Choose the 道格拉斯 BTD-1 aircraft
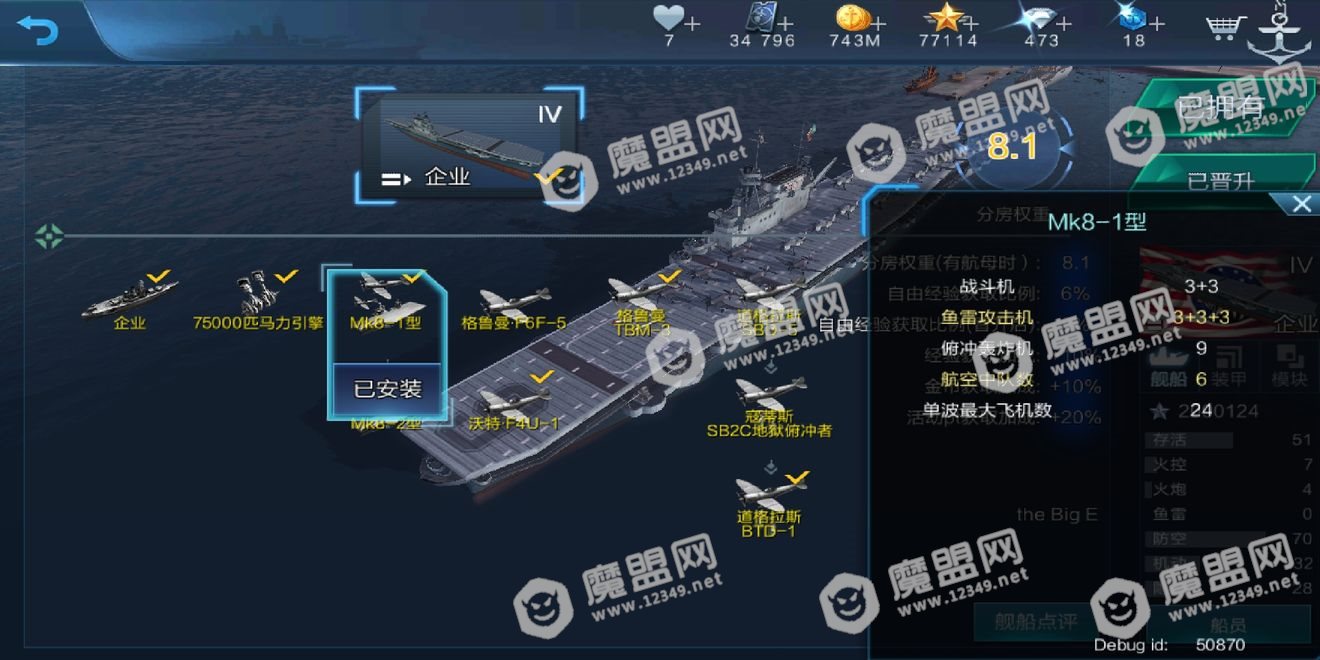1320x660 pixels. 769,506
